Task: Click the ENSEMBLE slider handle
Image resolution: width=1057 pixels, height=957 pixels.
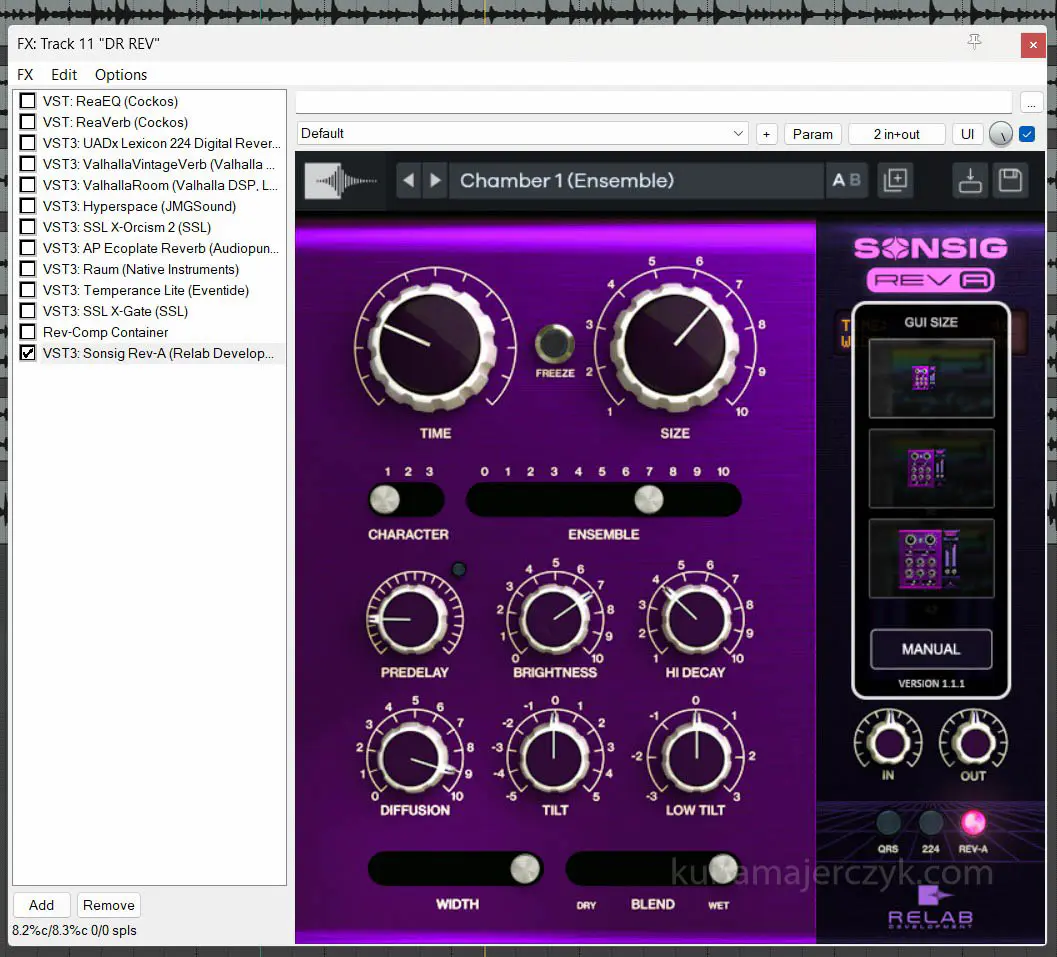Action: (x=648, y=499)
